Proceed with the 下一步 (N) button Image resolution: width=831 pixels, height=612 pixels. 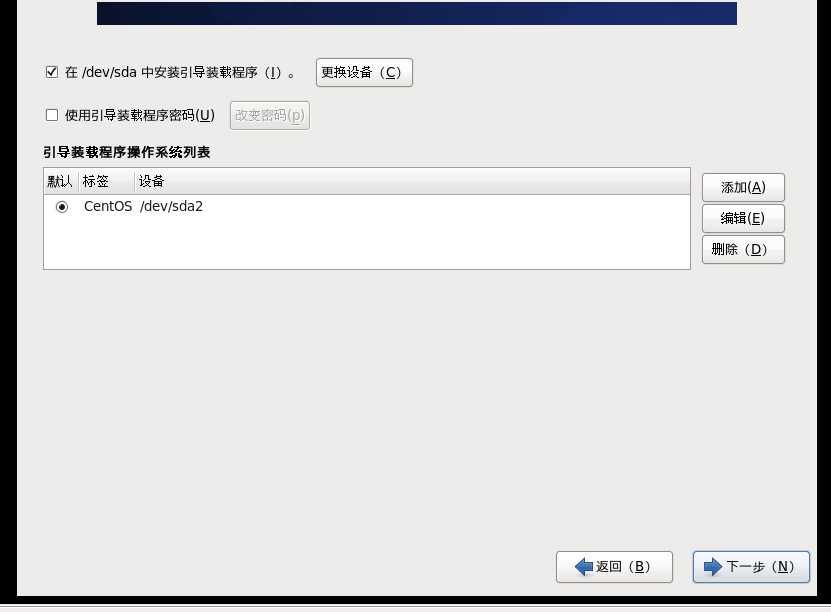click(751, 566)
